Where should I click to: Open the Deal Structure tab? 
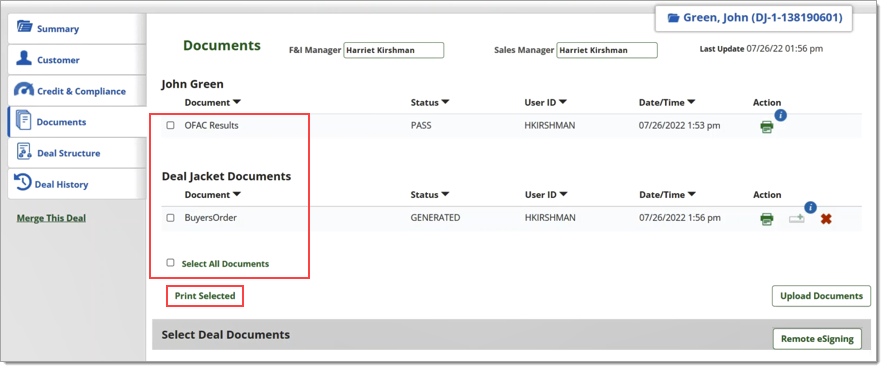point(77,153)
